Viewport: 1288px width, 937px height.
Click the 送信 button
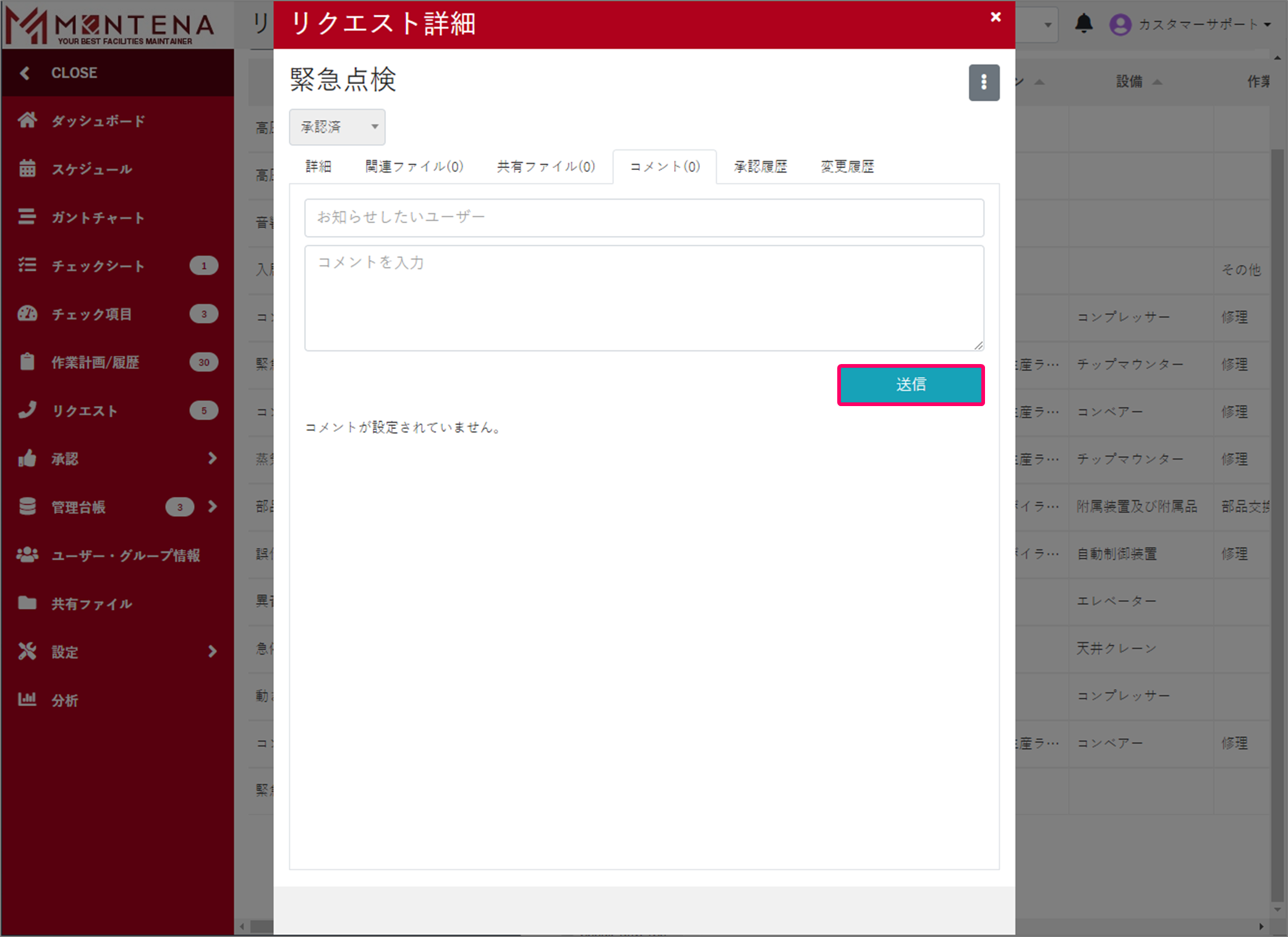[x=910, y=384]
